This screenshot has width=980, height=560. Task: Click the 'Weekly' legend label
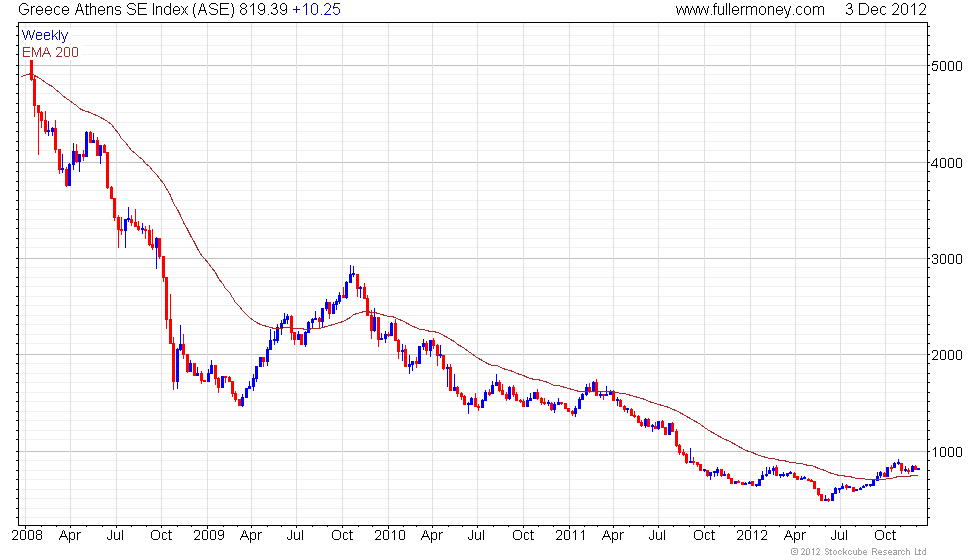(x=44, y=35)
